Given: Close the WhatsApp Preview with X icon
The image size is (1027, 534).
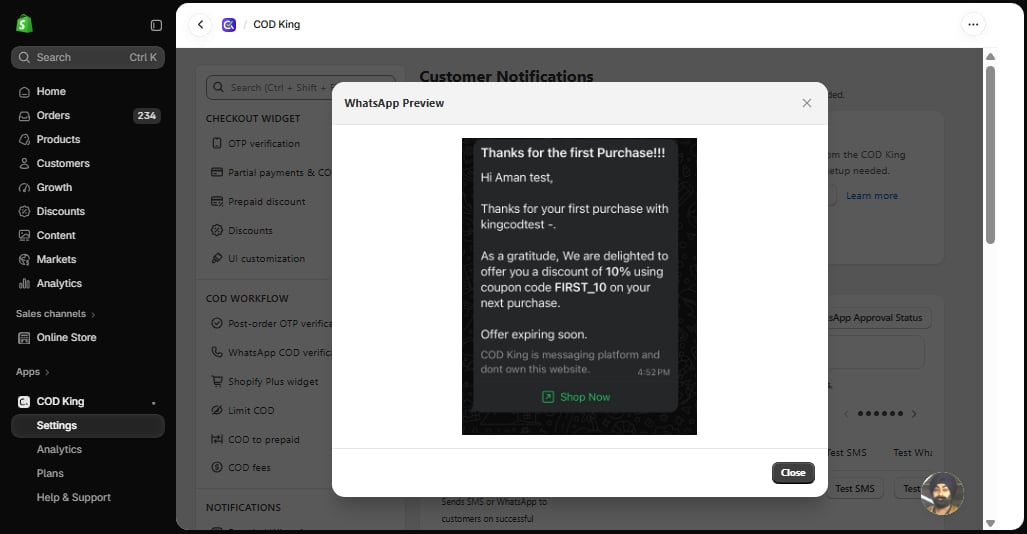Looking at the screenshot, I should coord(807,103).
